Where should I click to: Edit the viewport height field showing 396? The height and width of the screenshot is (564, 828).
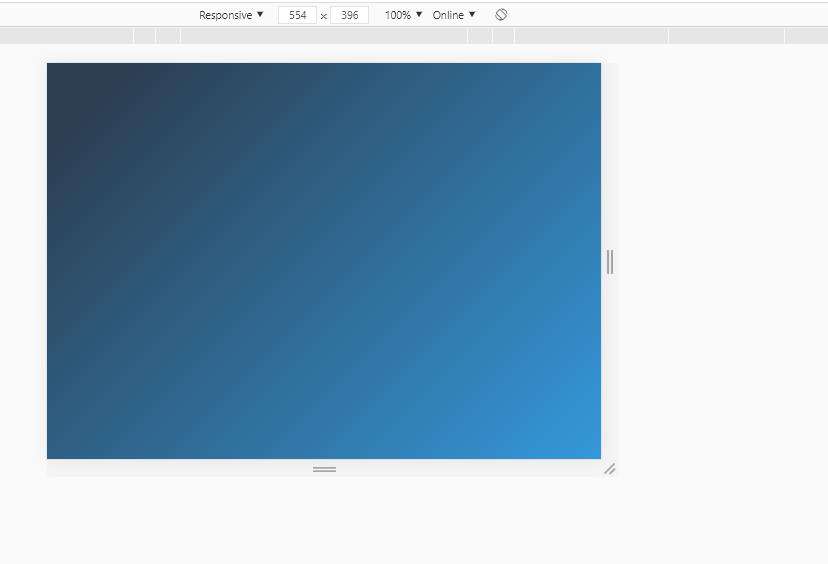pyautogui.click(x=349, y=15)
